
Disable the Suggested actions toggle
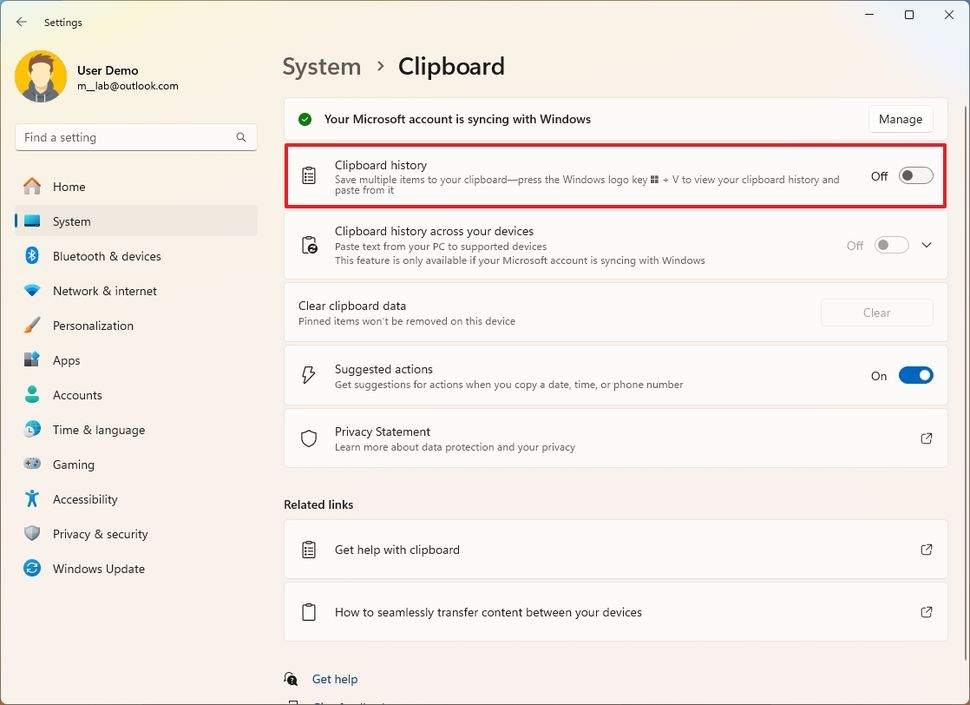(916, 375)
